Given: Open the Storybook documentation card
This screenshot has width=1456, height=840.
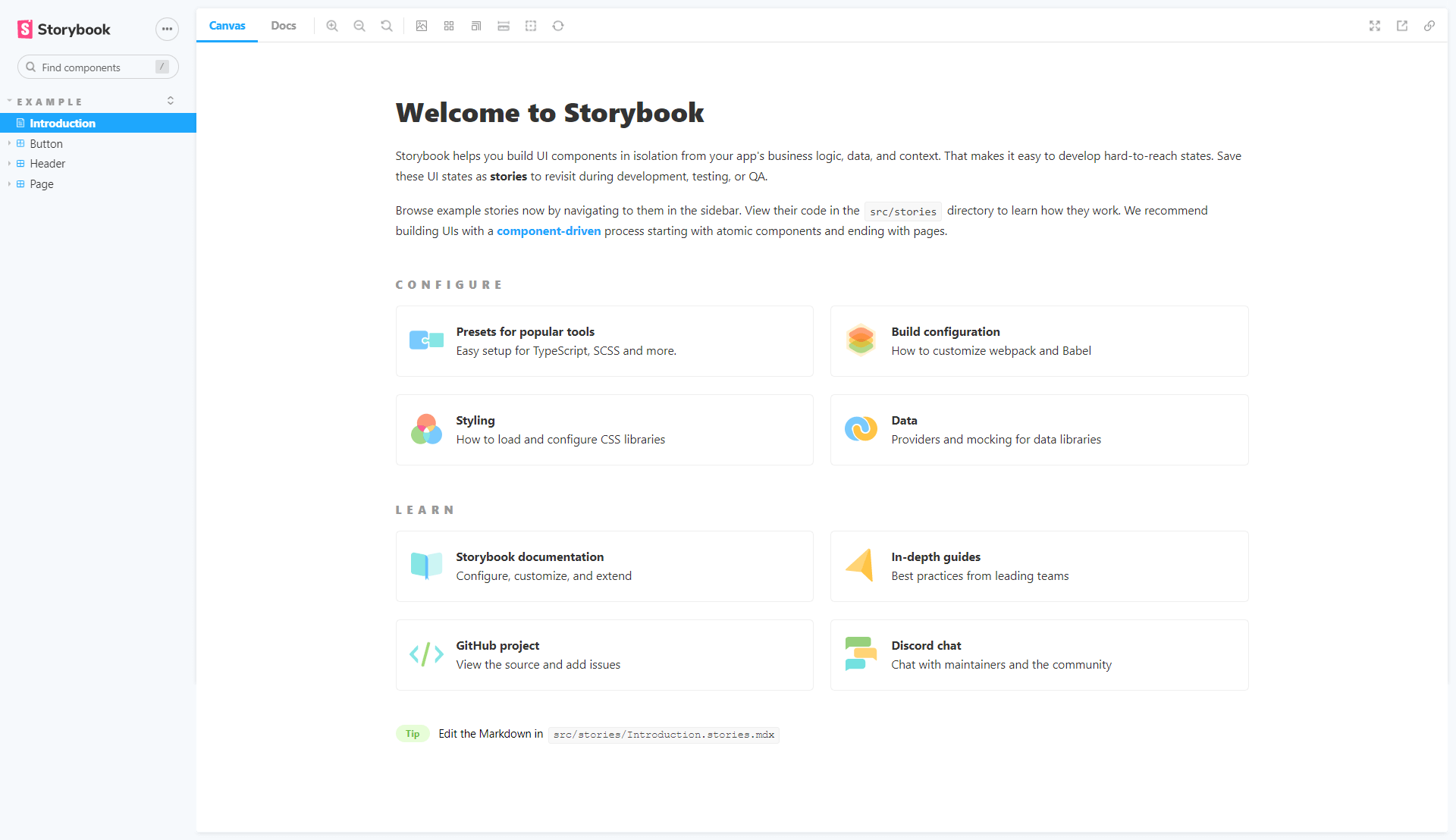Looking at the screenshot, I should tap(604, 566).
